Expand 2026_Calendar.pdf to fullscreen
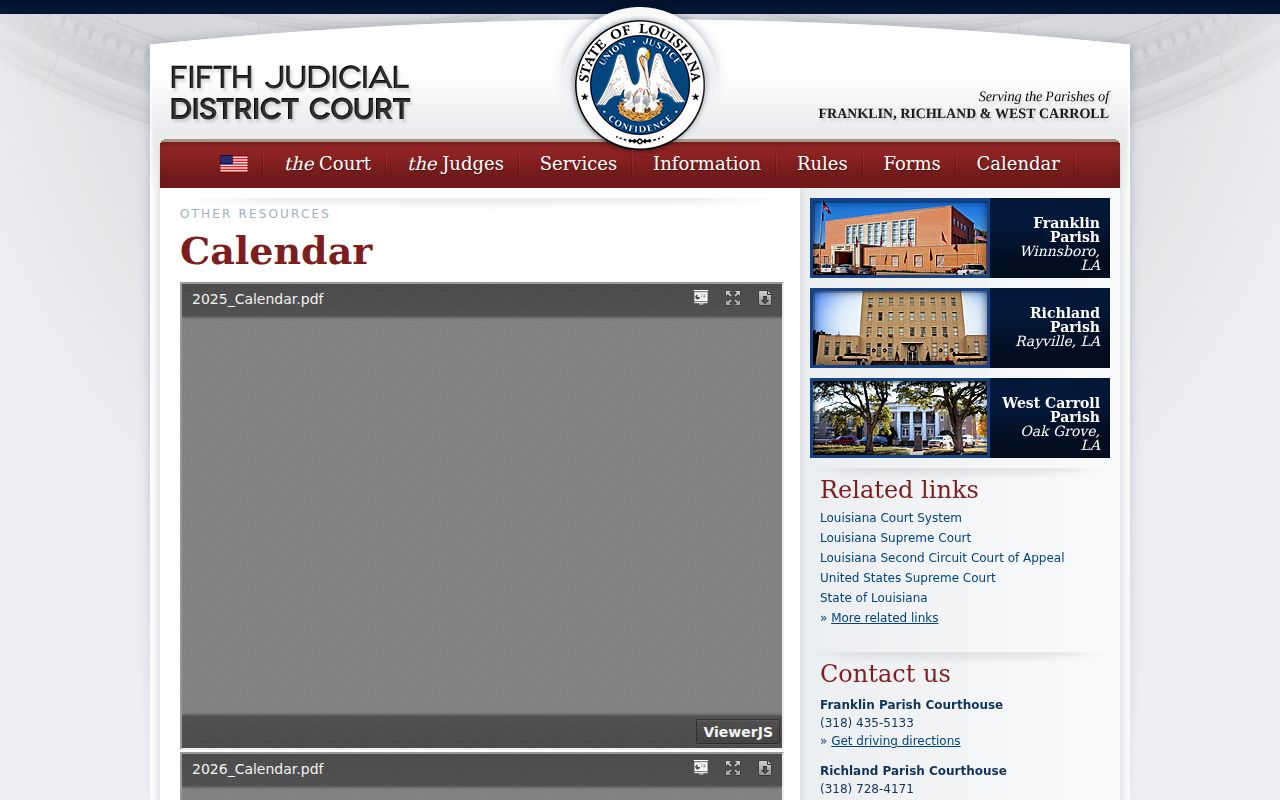The height and width of the screenshot is (800, 1280). click(733, 768)
